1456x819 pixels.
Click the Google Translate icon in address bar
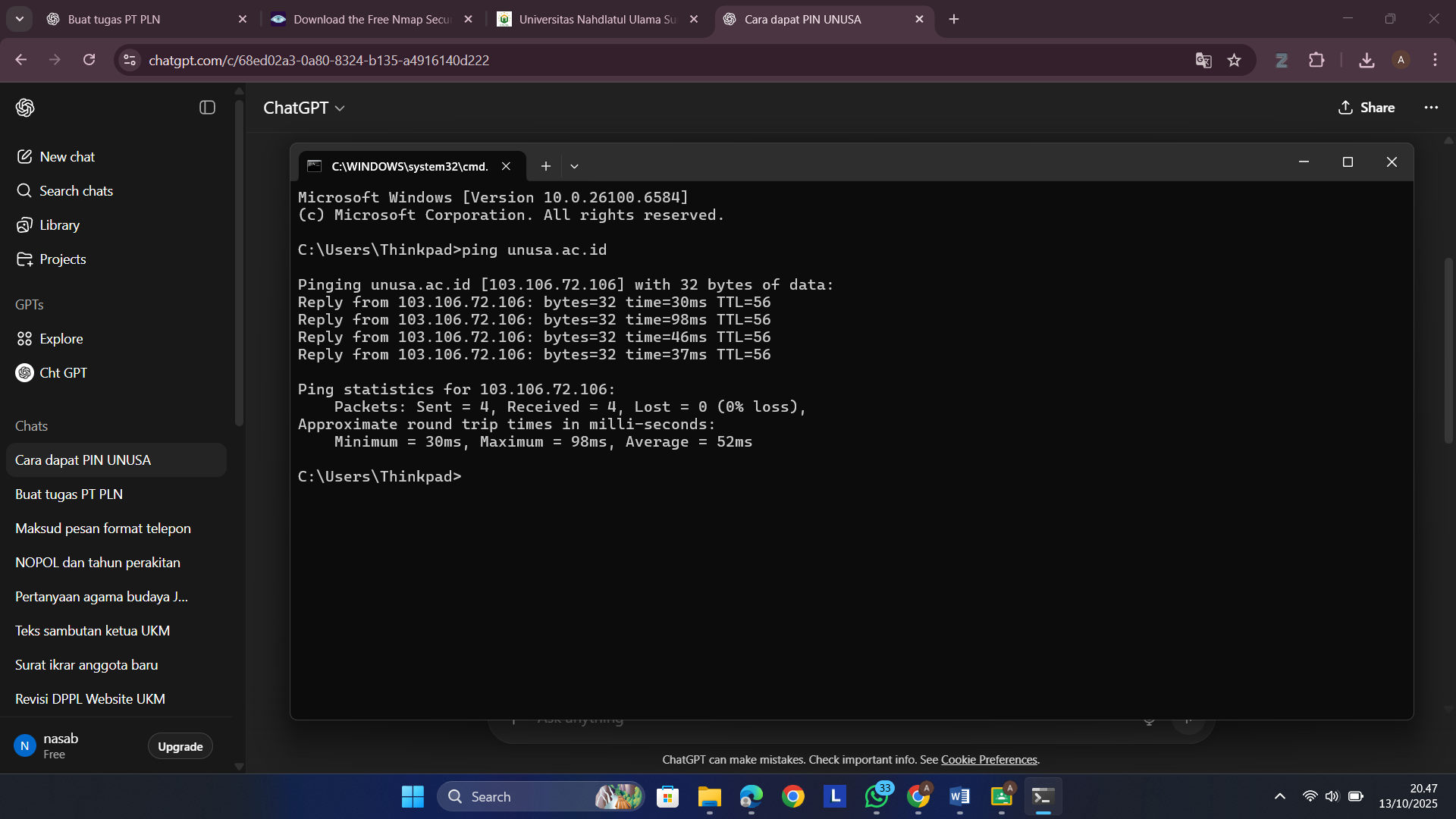(x=1203, y=61)
